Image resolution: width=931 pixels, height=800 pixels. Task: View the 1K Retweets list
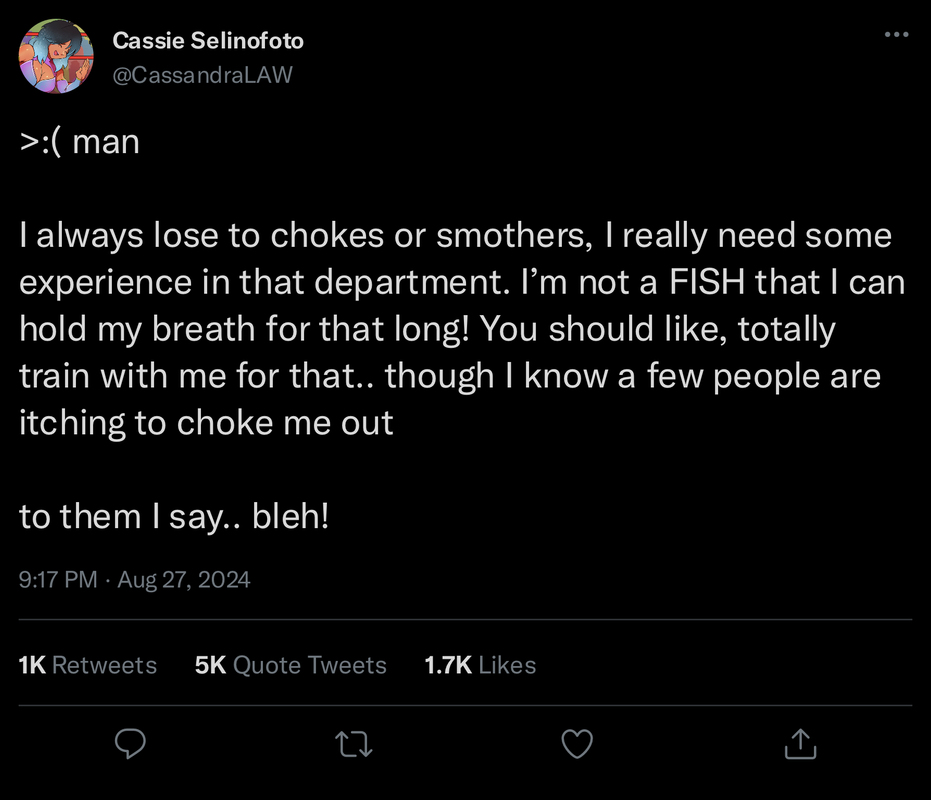coord(88,665)
